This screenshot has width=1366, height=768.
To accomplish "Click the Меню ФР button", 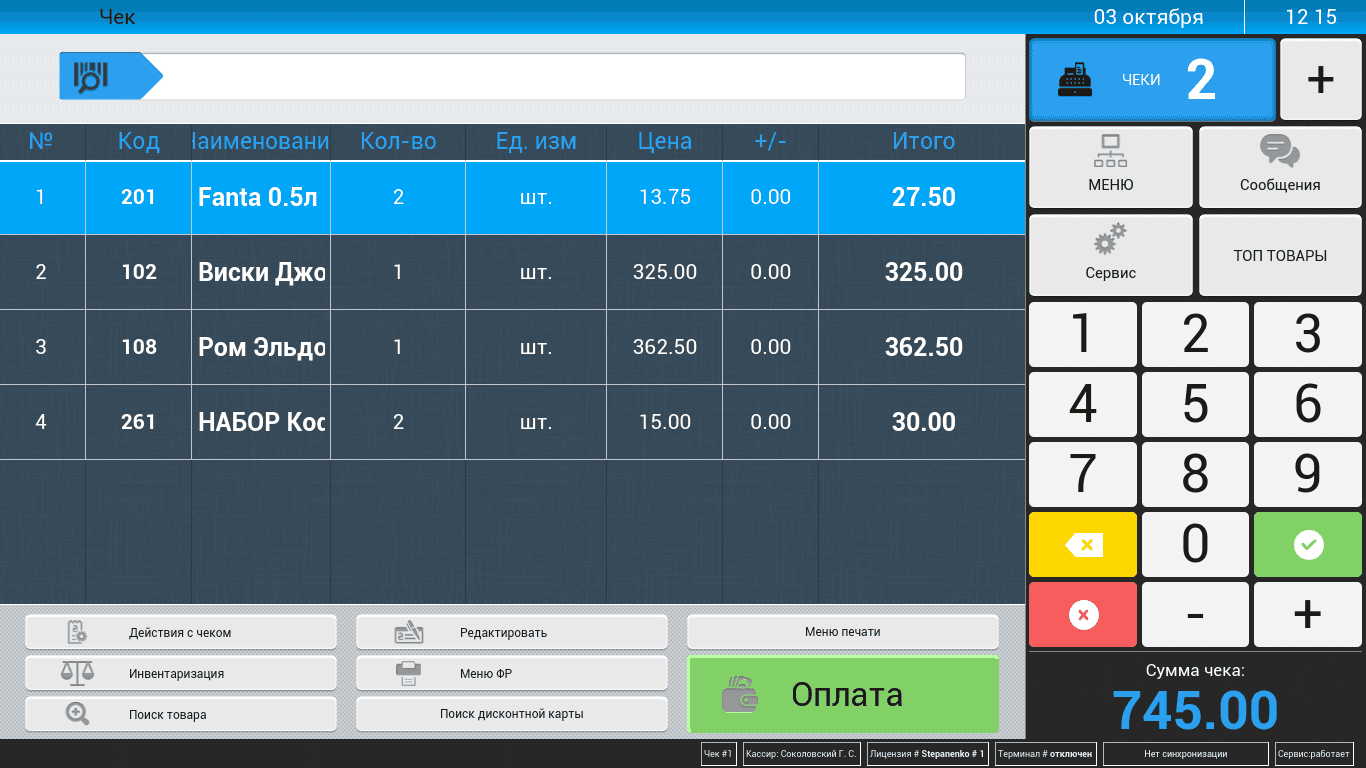I will pyautogui.click(x=512, y=673).
